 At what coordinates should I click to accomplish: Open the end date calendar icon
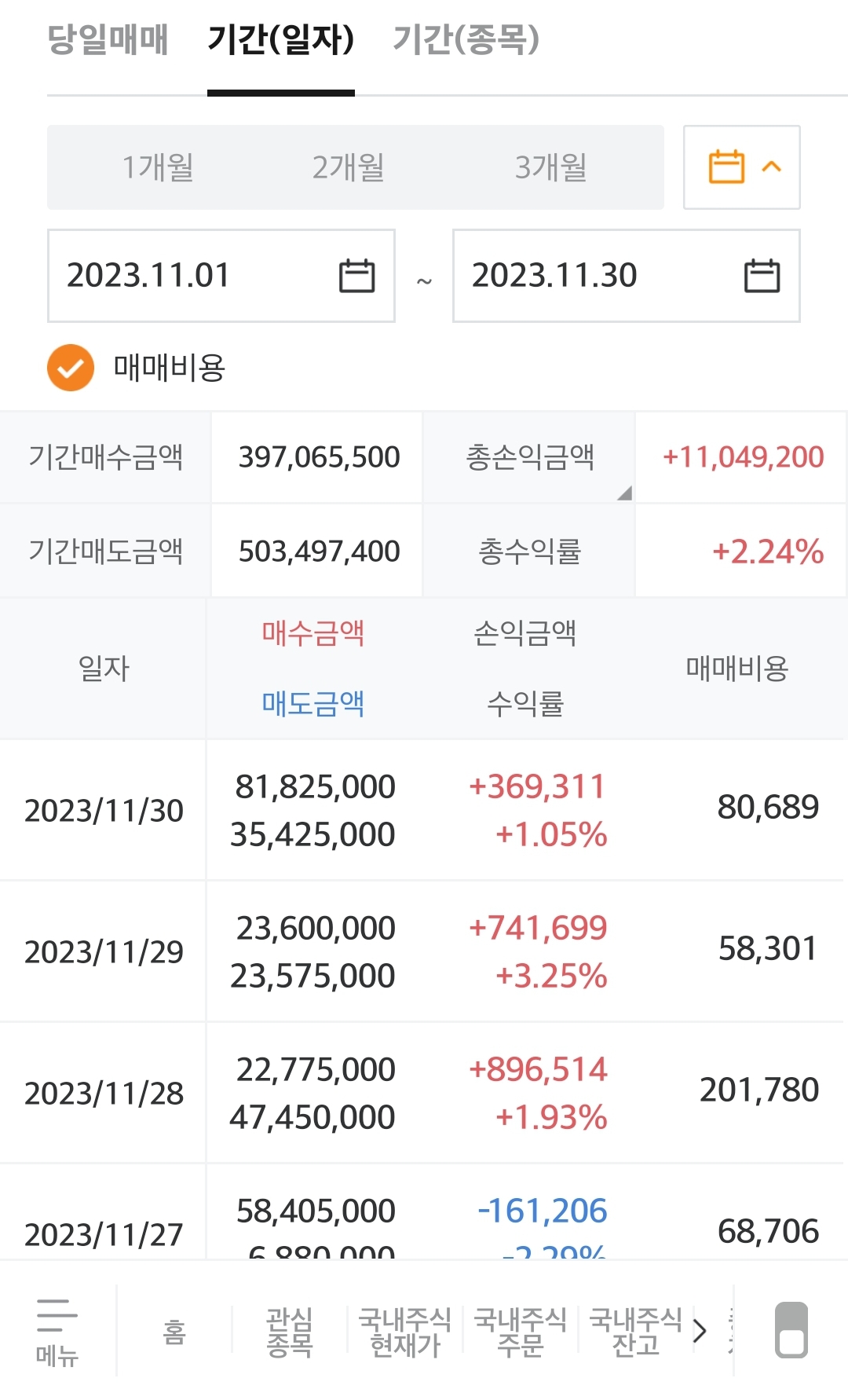[x=762, y=276]
